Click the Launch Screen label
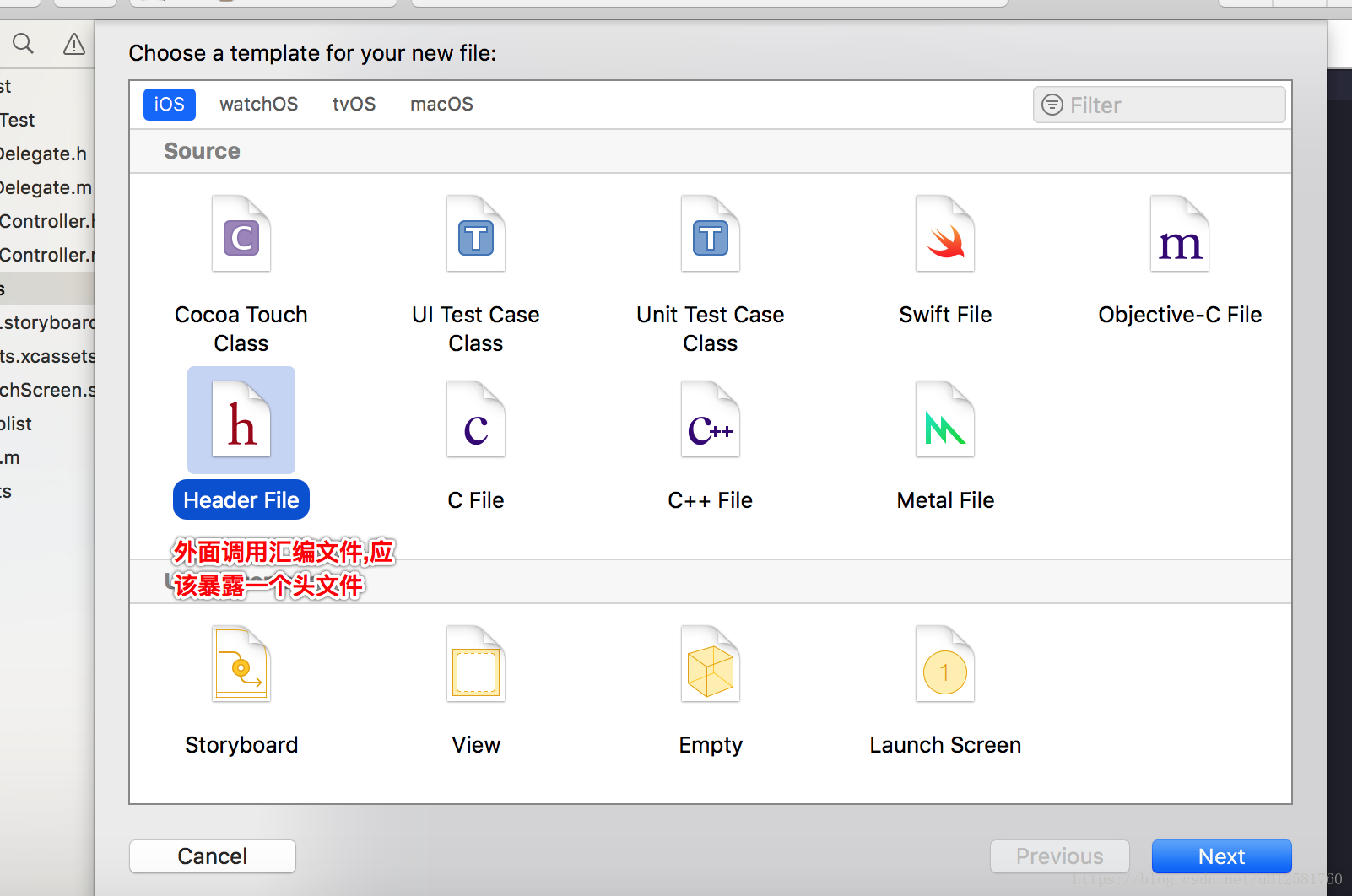This screenshot has height=896, width=1352. [945, 745]
